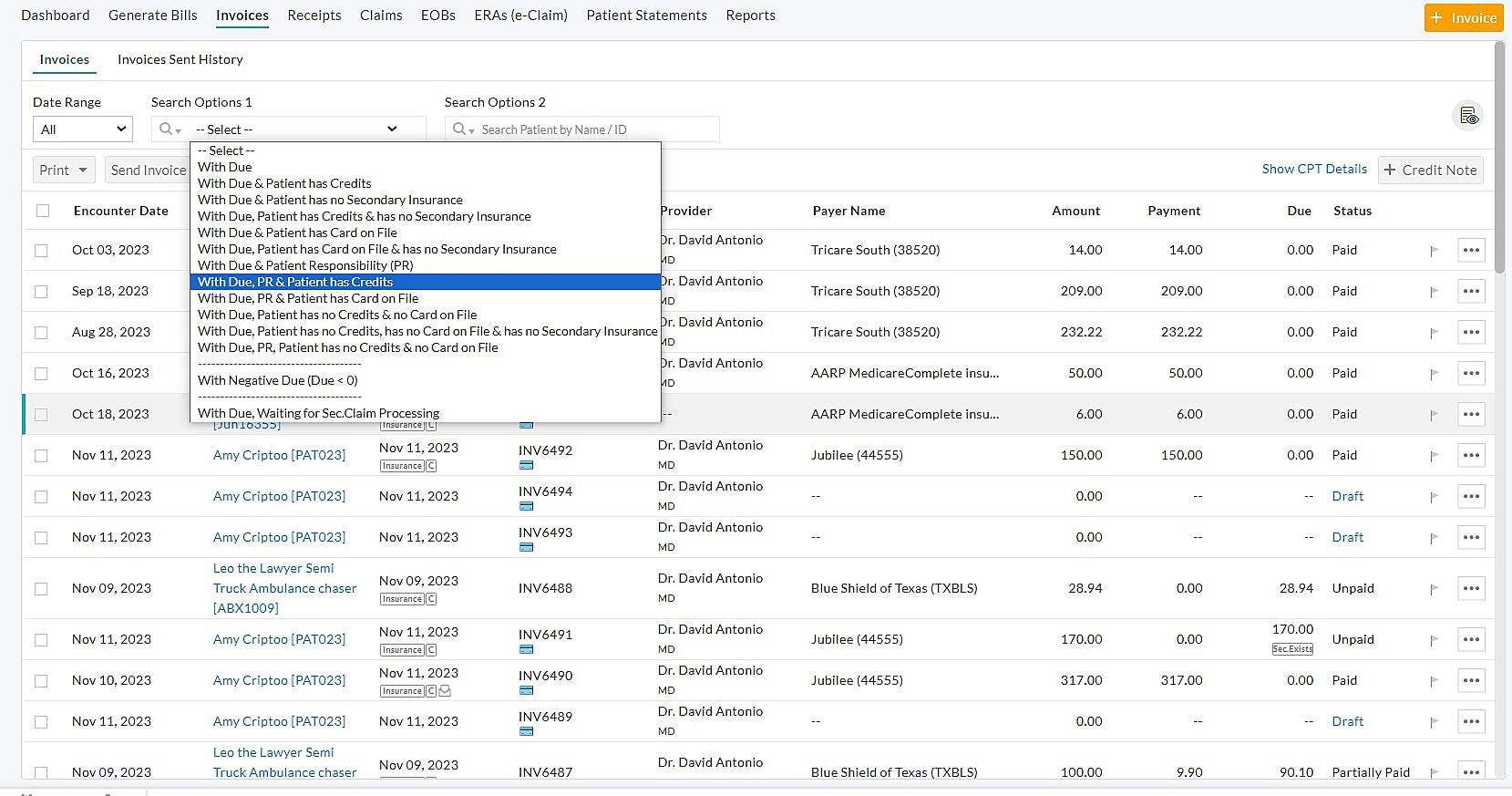Open the three-dot menu for INV6494
Viewport: 1512px width, 796px height.
coord(1471,497)
